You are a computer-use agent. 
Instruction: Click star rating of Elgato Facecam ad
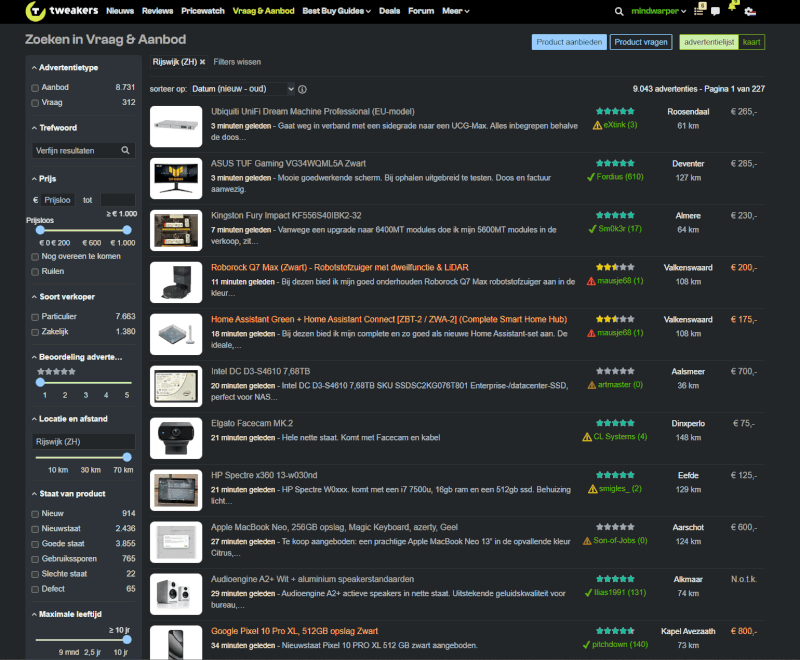(615, 423)
